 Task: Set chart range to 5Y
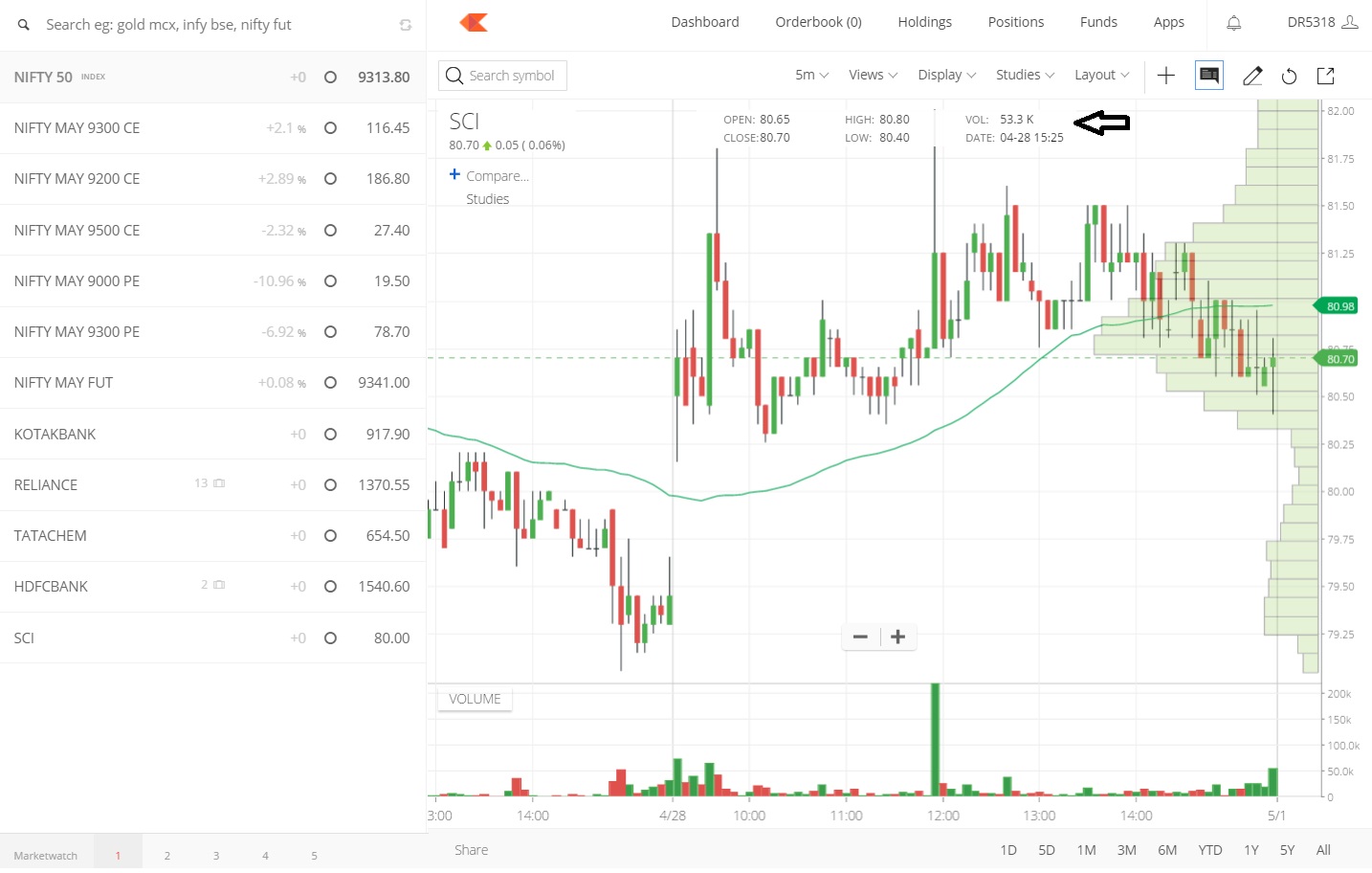click(x=1288, y=850)
